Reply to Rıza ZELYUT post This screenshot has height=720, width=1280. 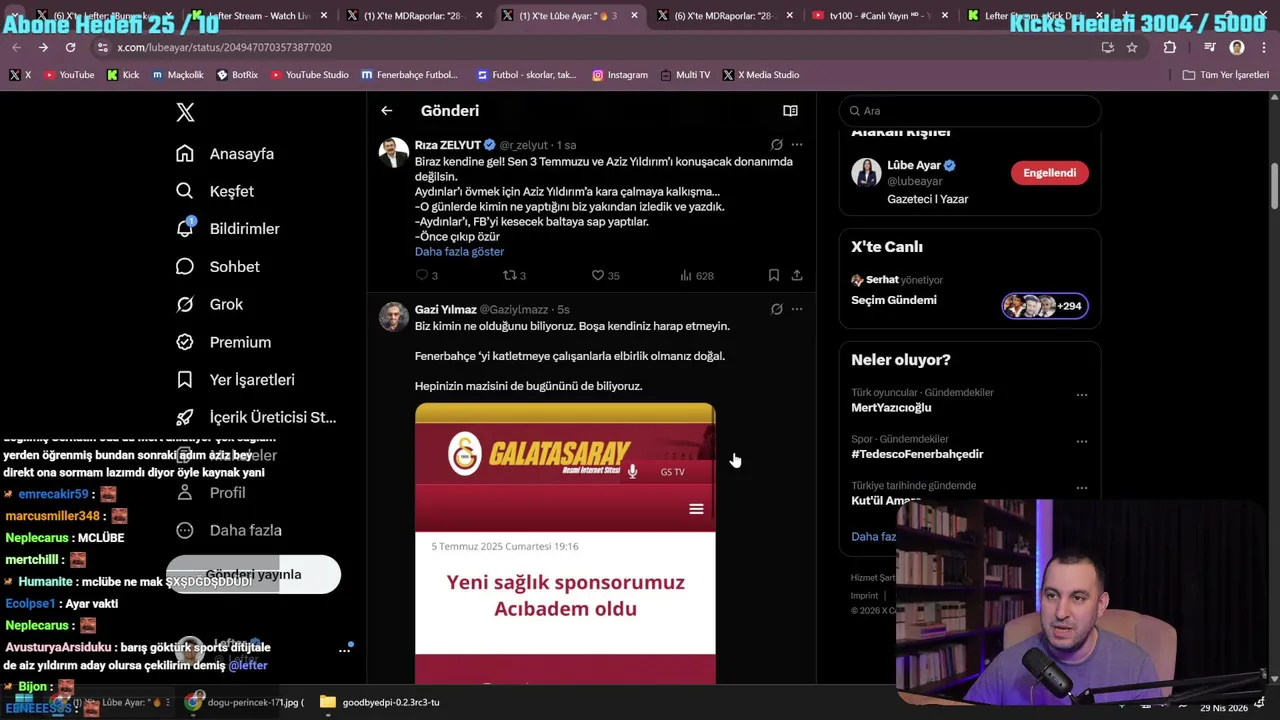423,275
